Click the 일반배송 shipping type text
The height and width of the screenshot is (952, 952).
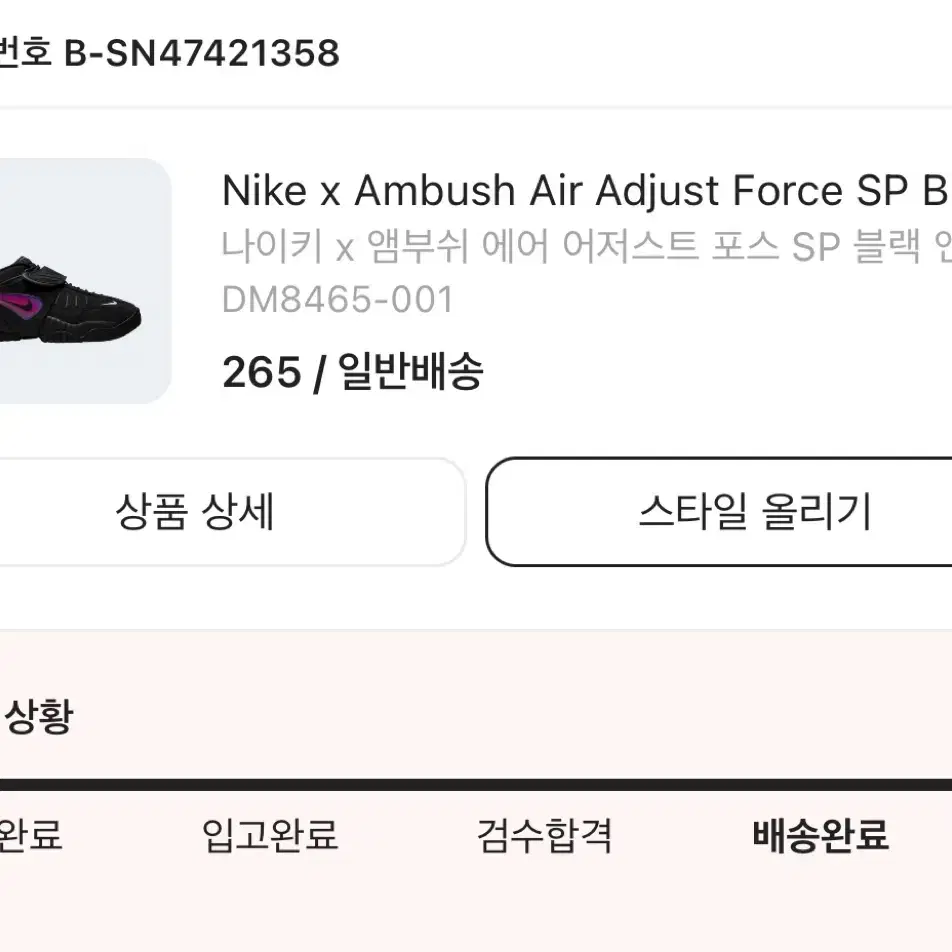(410, 372)
